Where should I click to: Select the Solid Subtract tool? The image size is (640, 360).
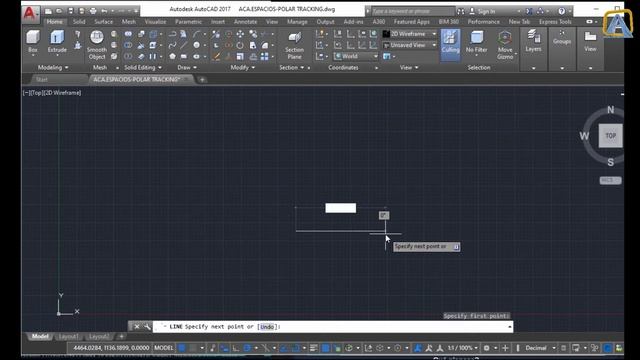tap(128, 45)
